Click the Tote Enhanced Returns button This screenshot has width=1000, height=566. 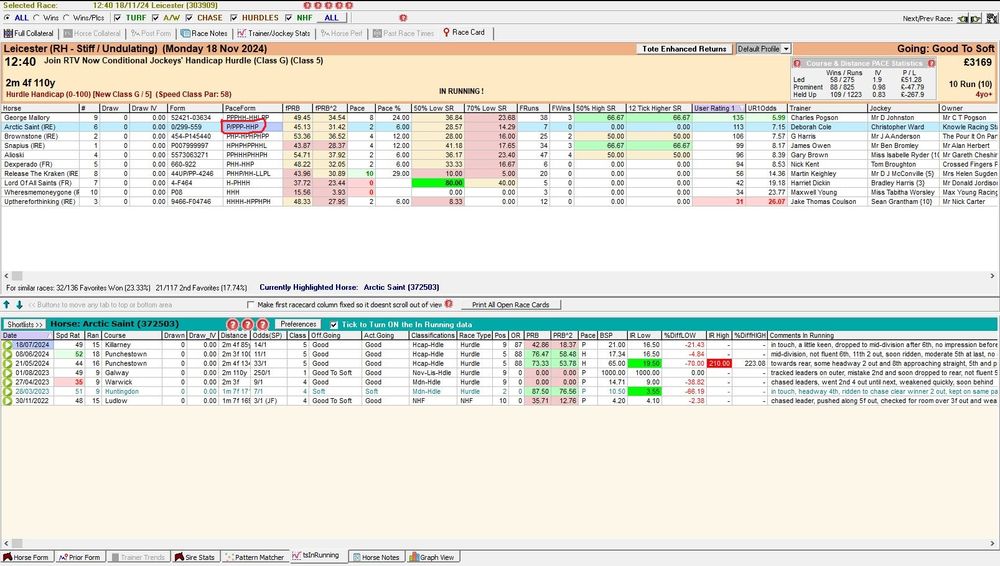pyautogui.click(x=684, y=49)
